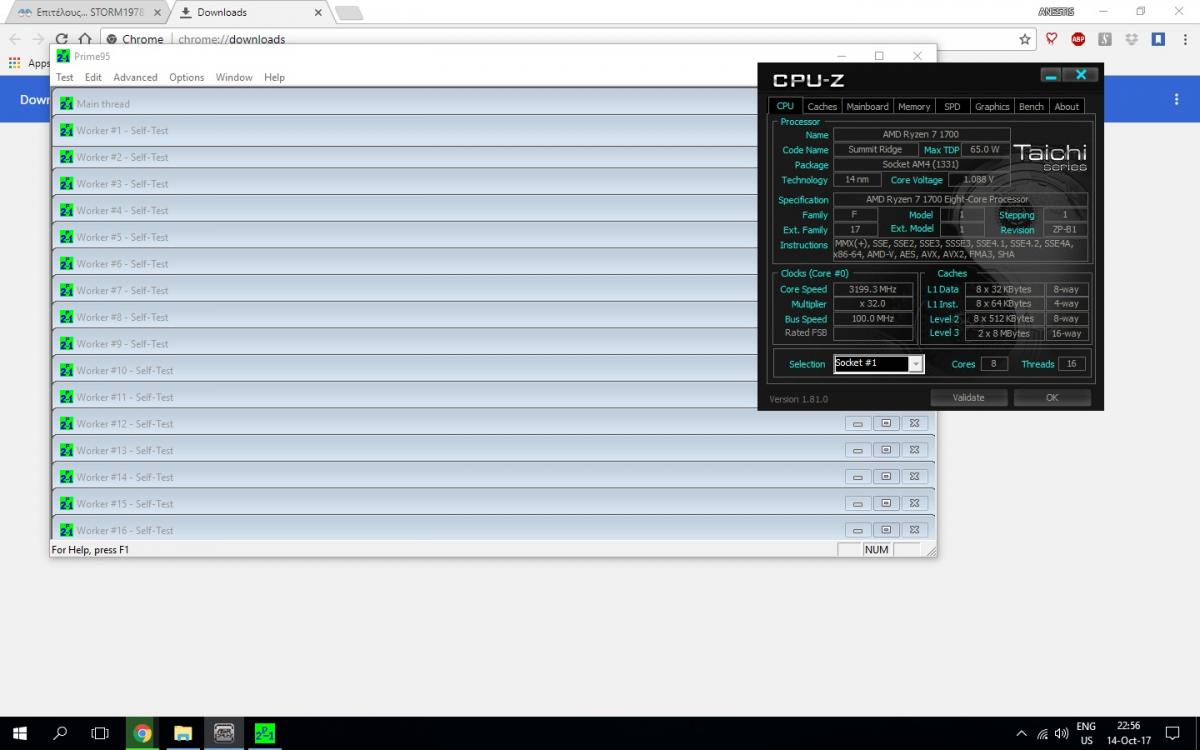Screen dimensions: 1200x750
Task: Click the Worker #1 Self-Test icon
Action: pos(67,130)
